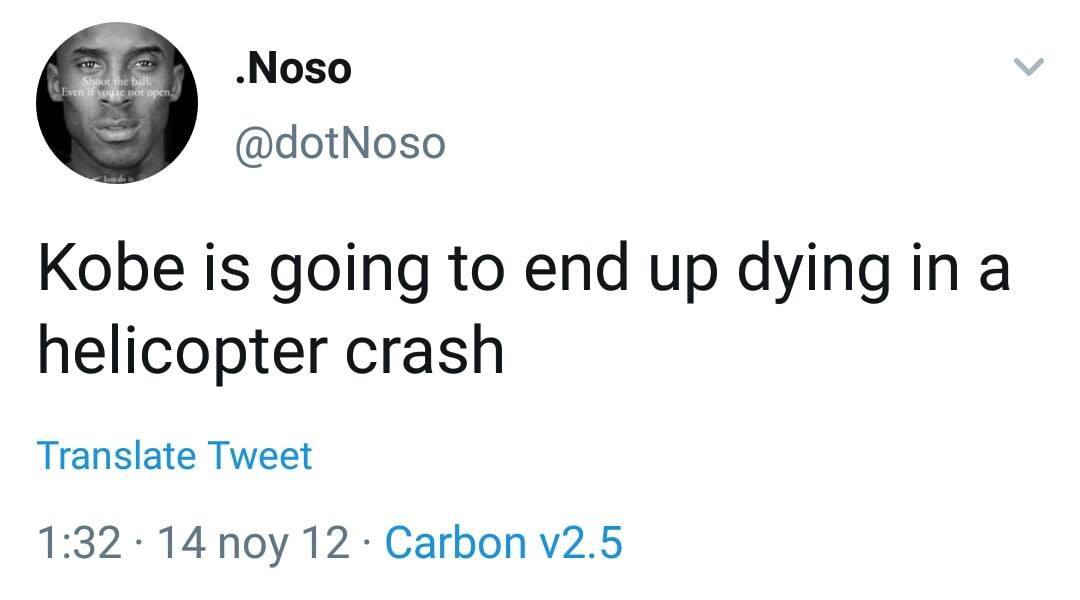Click the Translate Tweet link
The image size is (1080, 600).
[175, 456]
